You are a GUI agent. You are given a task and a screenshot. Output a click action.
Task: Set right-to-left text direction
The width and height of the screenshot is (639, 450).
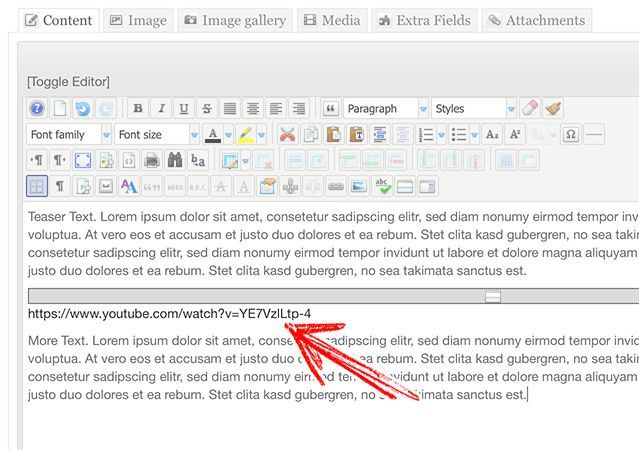coord(60,161)
